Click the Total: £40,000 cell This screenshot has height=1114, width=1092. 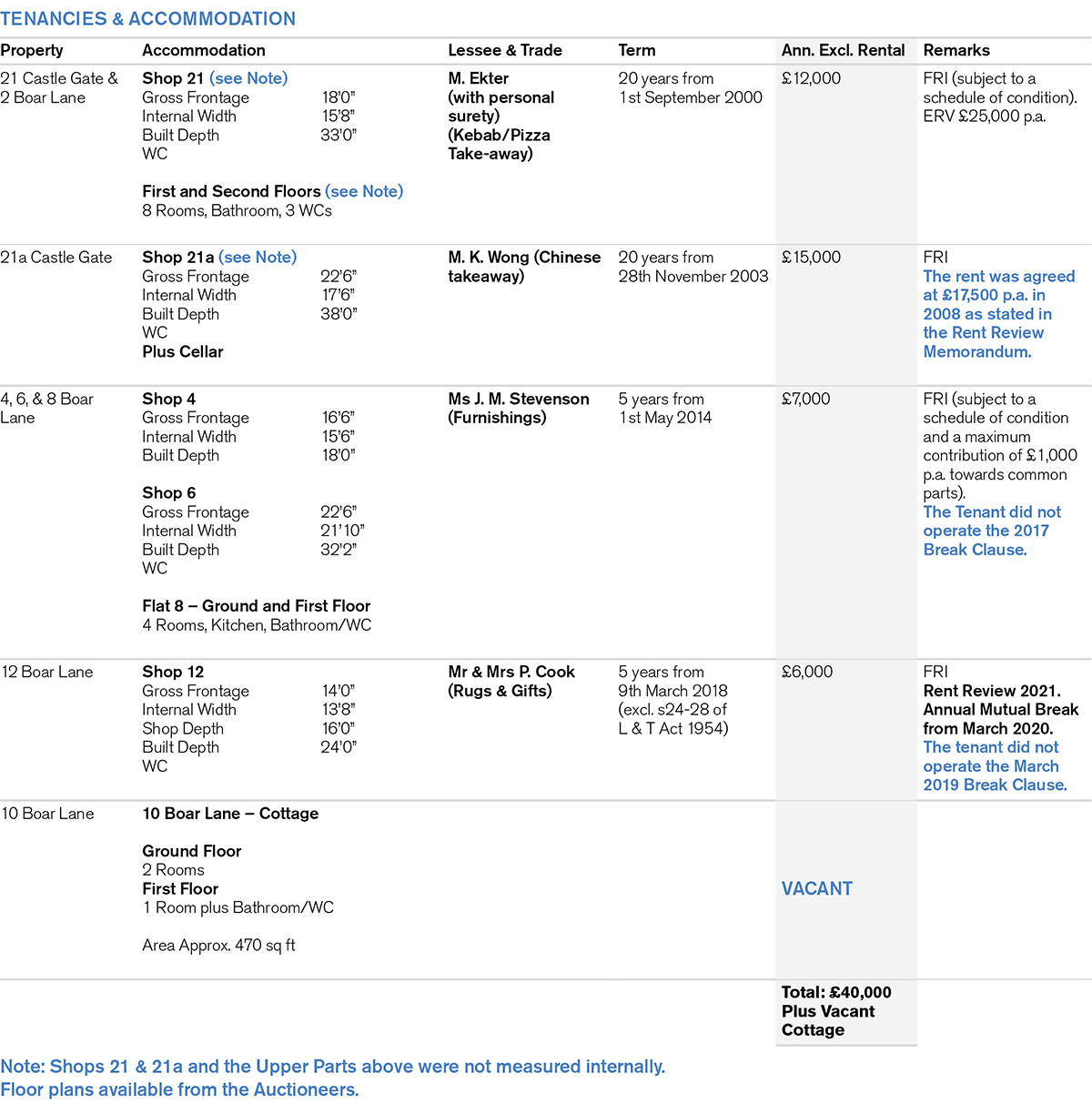pyautogui.click(x=835, y=993)
